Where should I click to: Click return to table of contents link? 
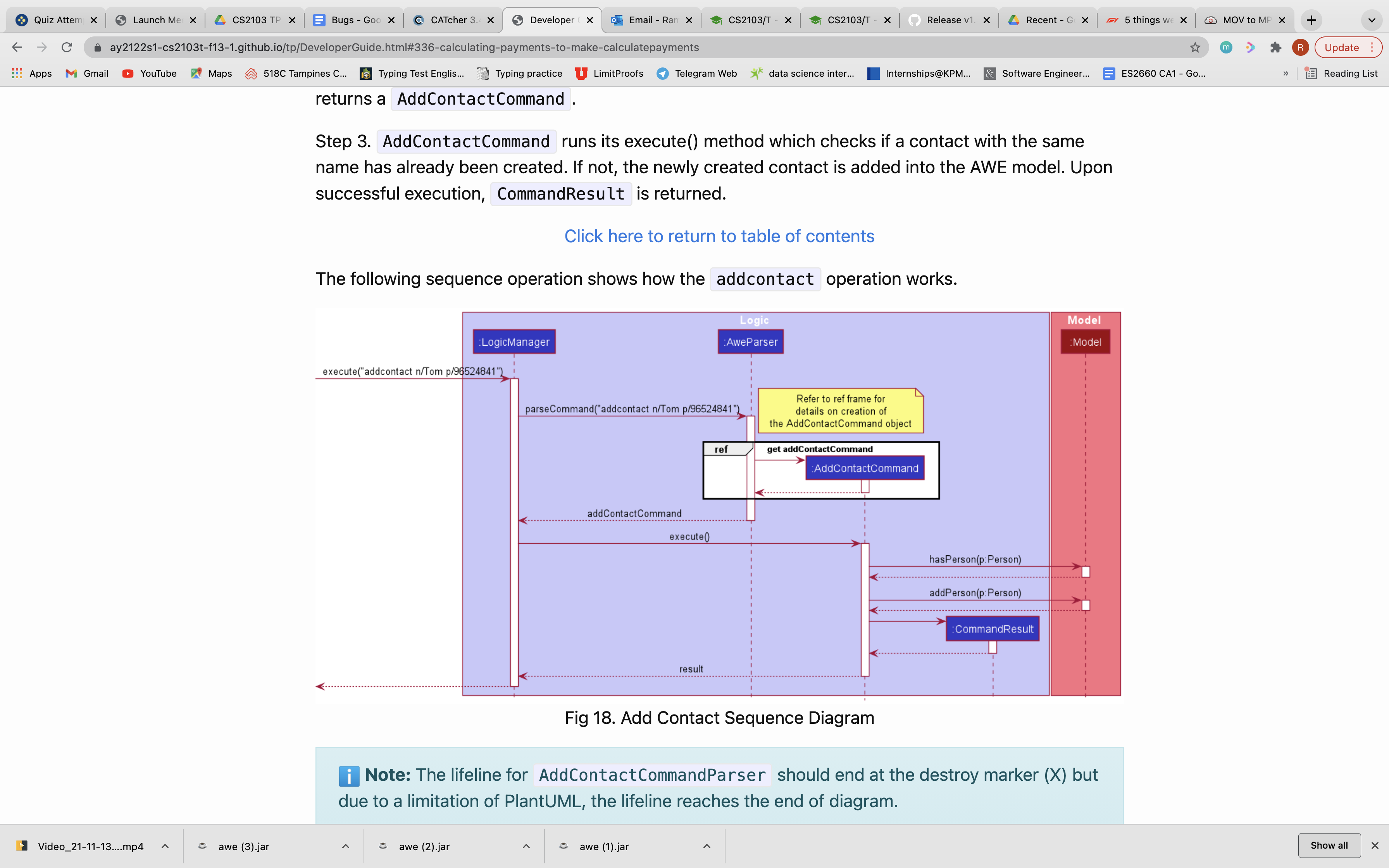719,236
